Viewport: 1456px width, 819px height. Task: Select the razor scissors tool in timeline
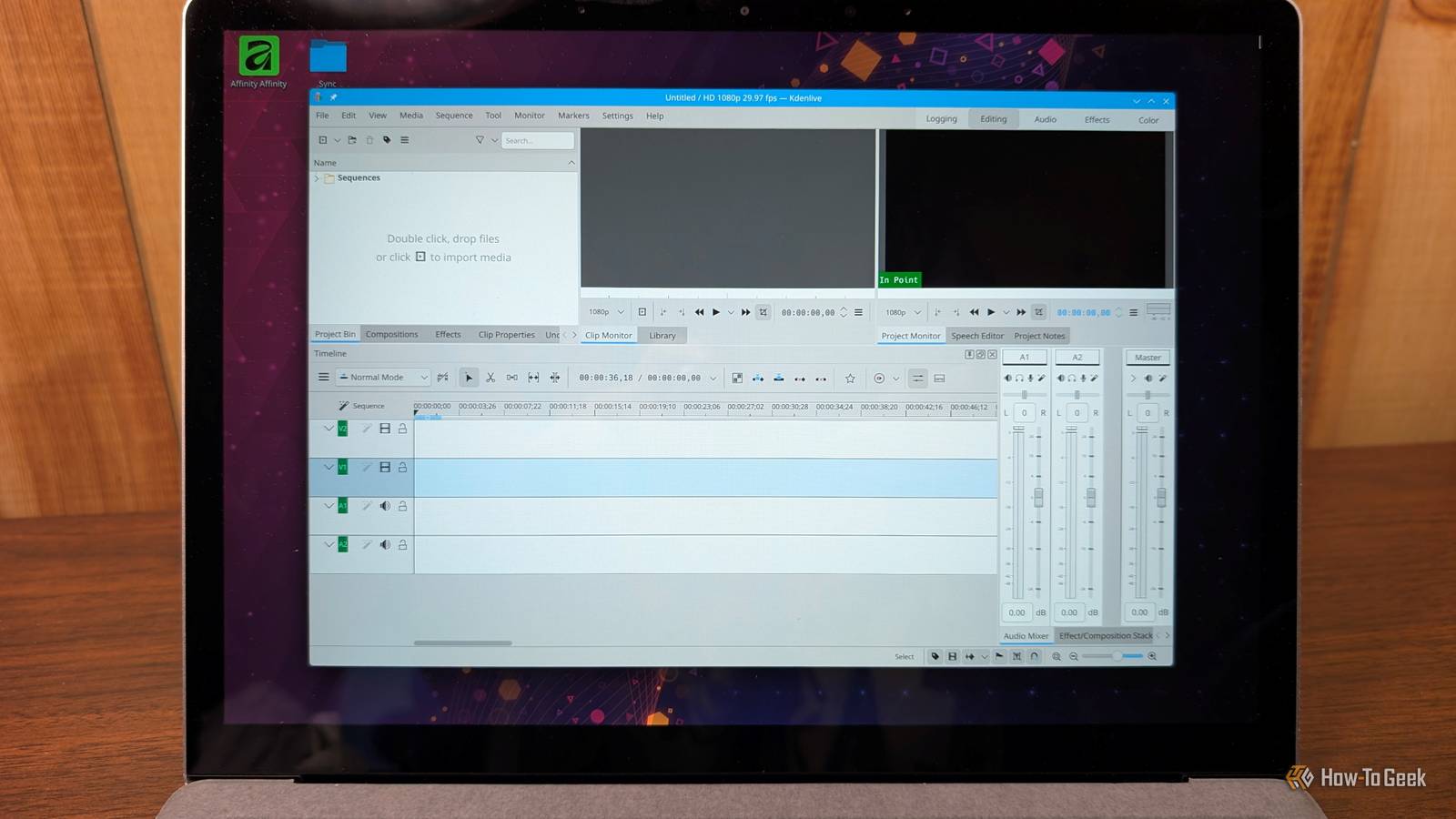point(490,378)
